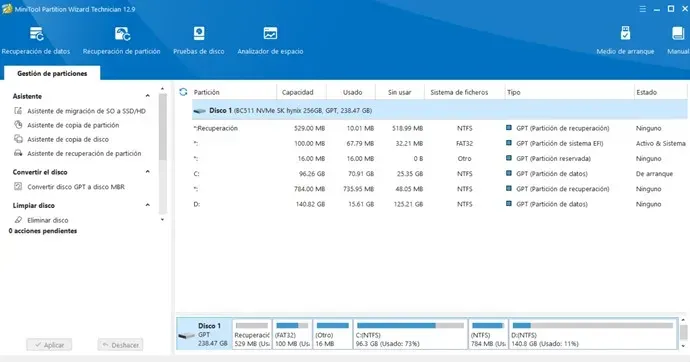Screen dimensions: 690x362
Task: Click Disco 1 drive icon in list header
Action: tap(200, 111)
